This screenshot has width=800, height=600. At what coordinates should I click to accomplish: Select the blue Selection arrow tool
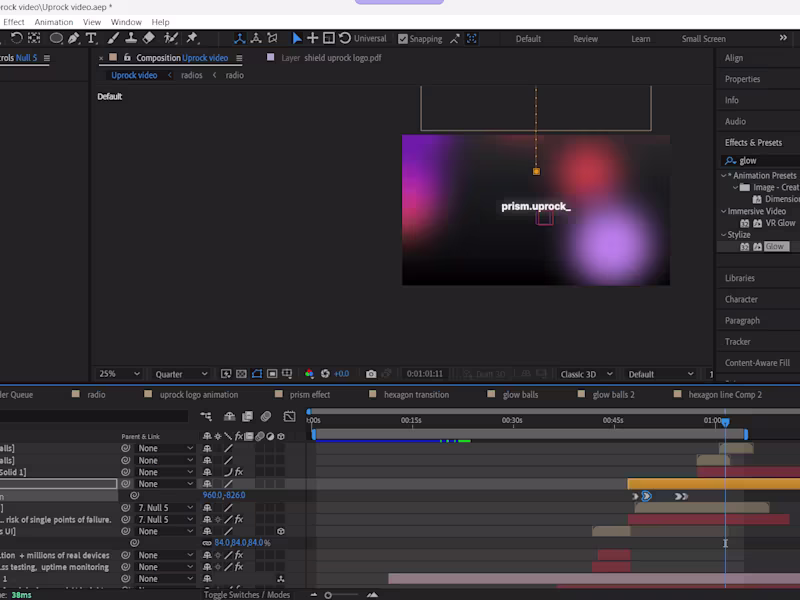coord(296,38)
